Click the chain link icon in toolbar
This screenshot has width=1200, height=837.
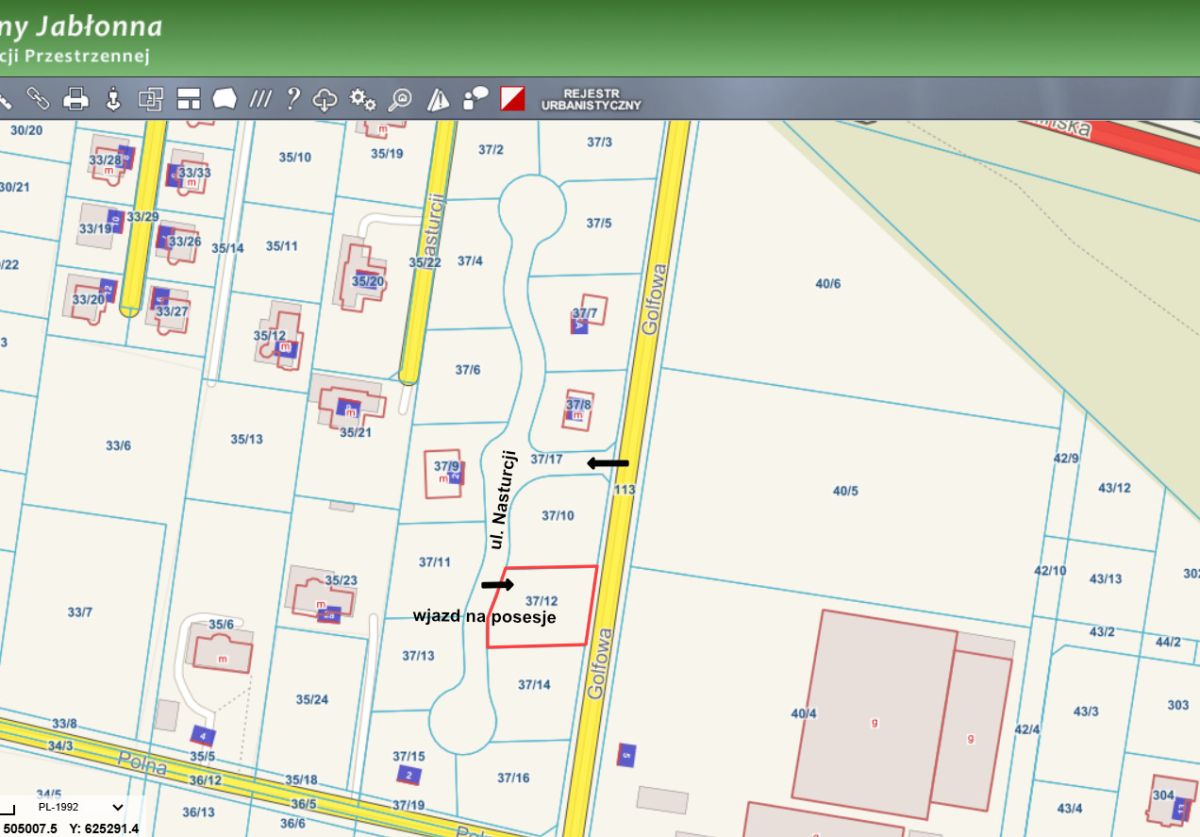pyautogui.click(x=37, y=98)
